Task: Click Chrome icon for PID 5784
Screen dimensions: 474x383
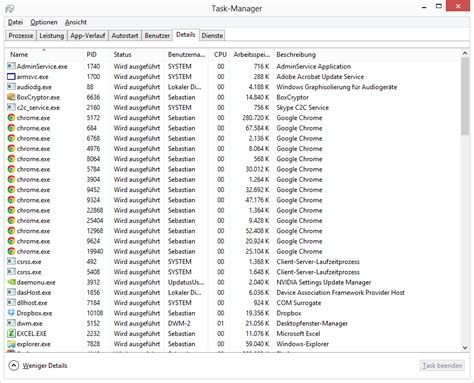Action: click(11, 169)
